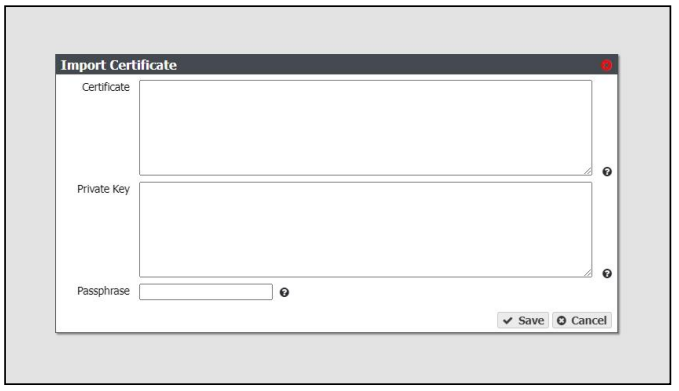Open help icon beside Certificate text area
The image size is (679, 391).
coord(607,172)
